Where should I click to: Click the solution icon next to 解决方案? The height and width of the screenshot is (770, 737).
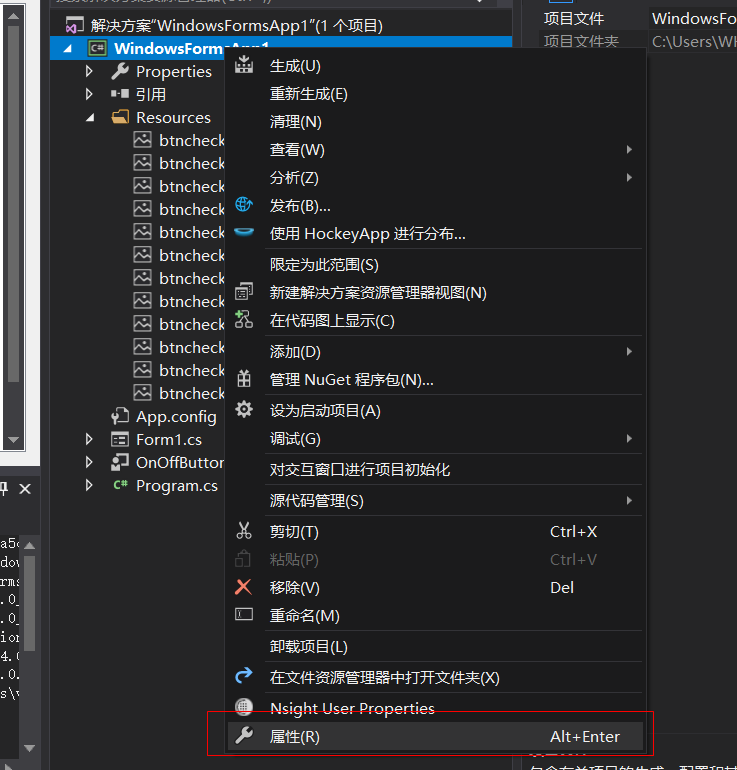click(75, 25)
